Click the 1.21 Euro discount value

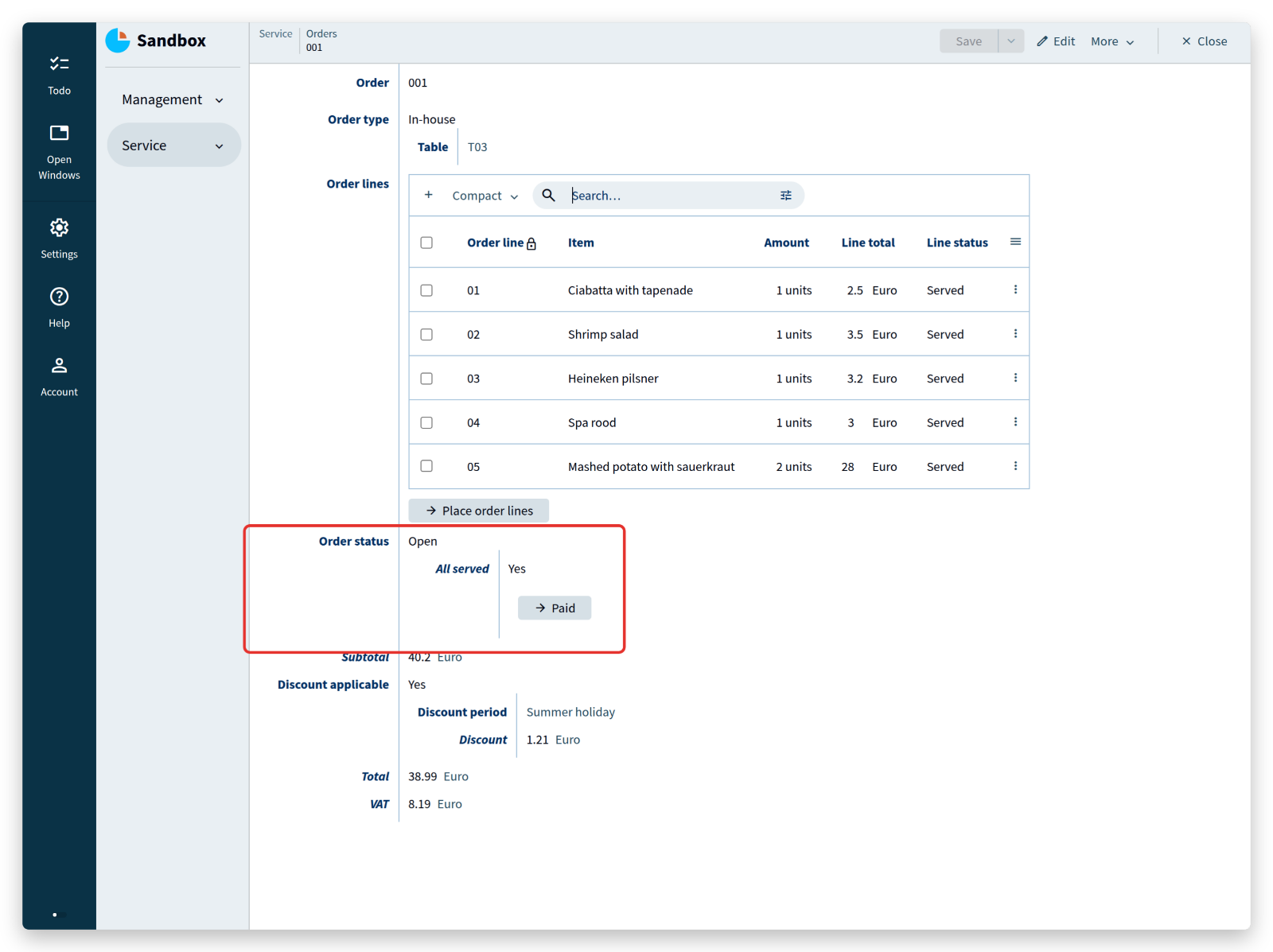point(553,740)
